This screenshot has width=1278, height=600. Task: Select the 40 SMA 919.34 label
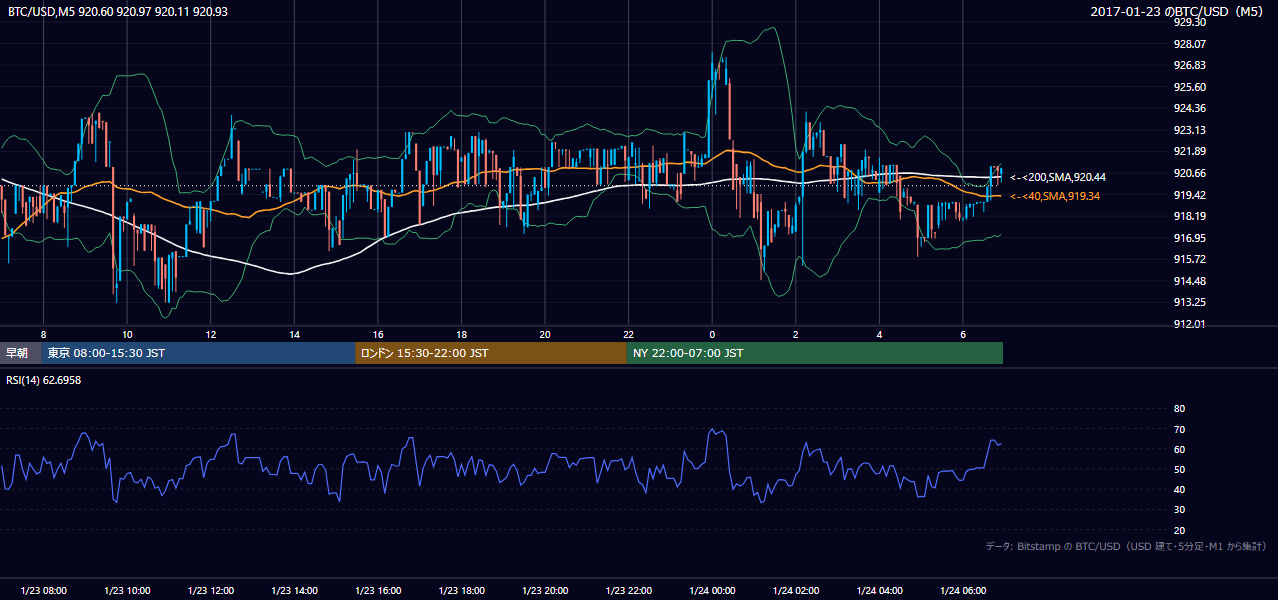coord(1055,196)
